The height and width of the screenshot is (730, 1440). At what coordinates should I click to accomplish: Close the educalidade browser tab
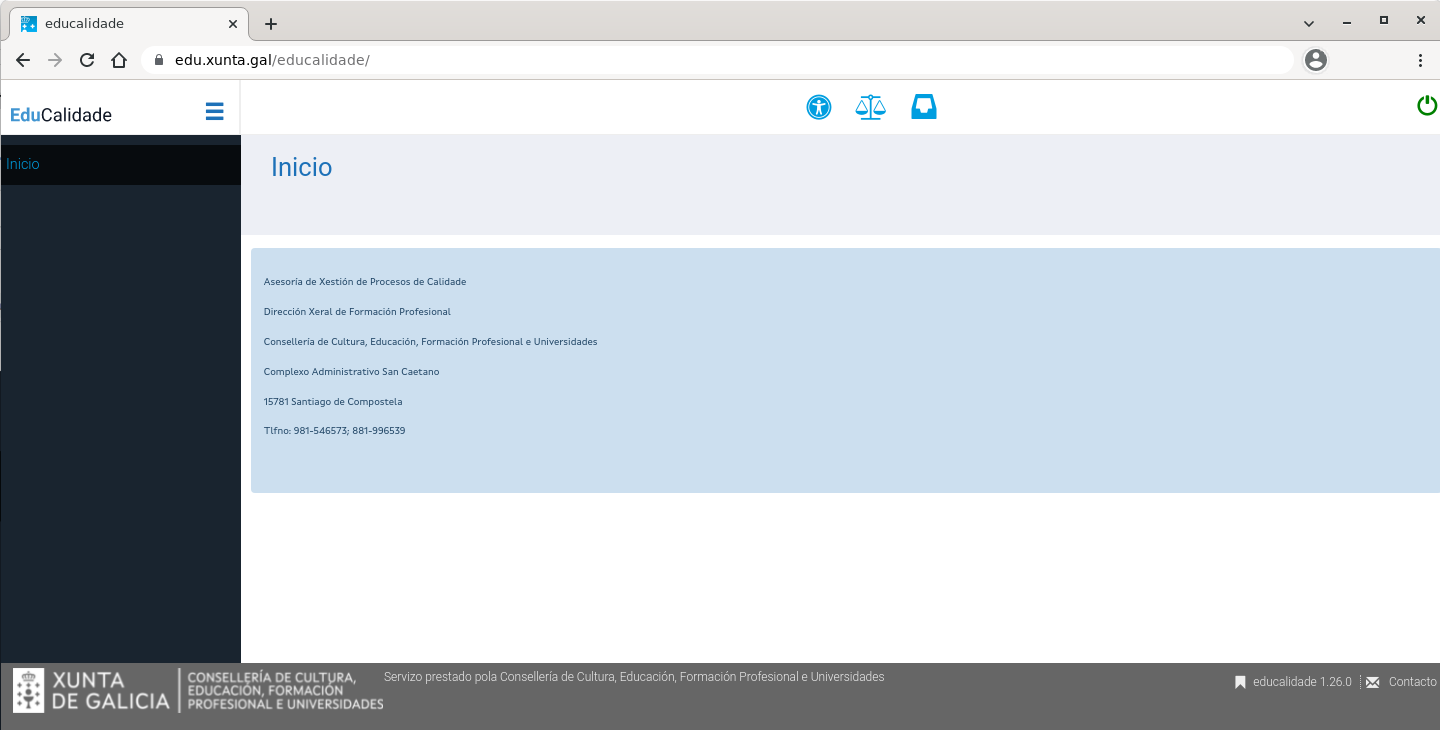click(x=233, y=24)
